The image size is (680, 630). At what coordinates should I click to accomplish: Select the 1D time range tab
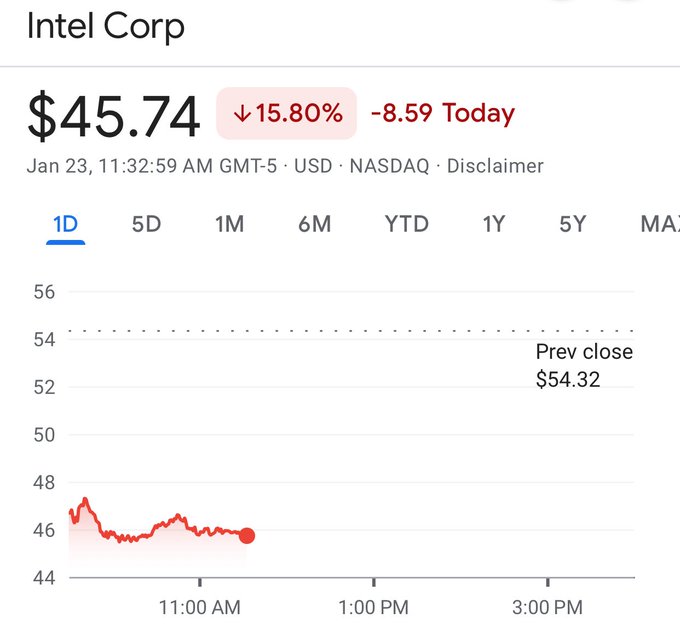(65, 224)
